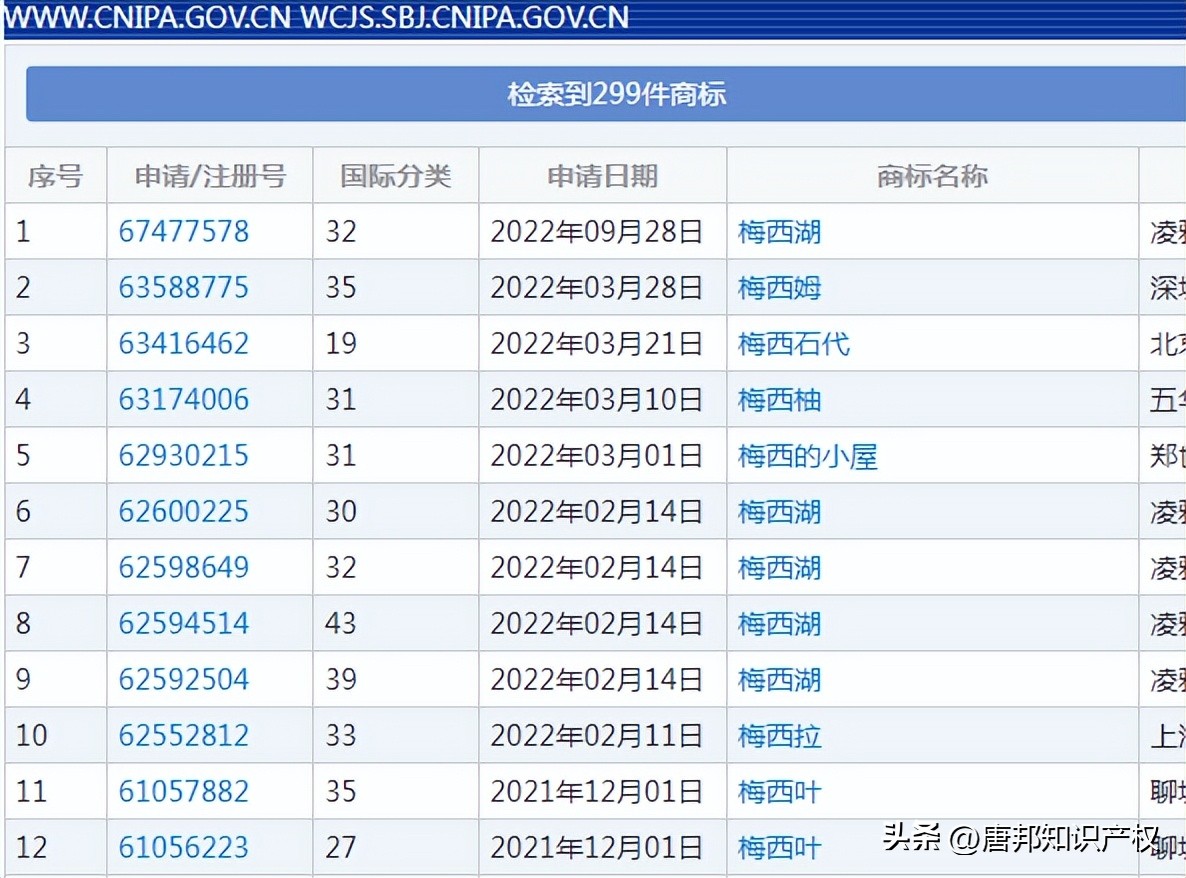Open application number 62552812 details
Screen dimensions: 1186x878
coord(184,736)
